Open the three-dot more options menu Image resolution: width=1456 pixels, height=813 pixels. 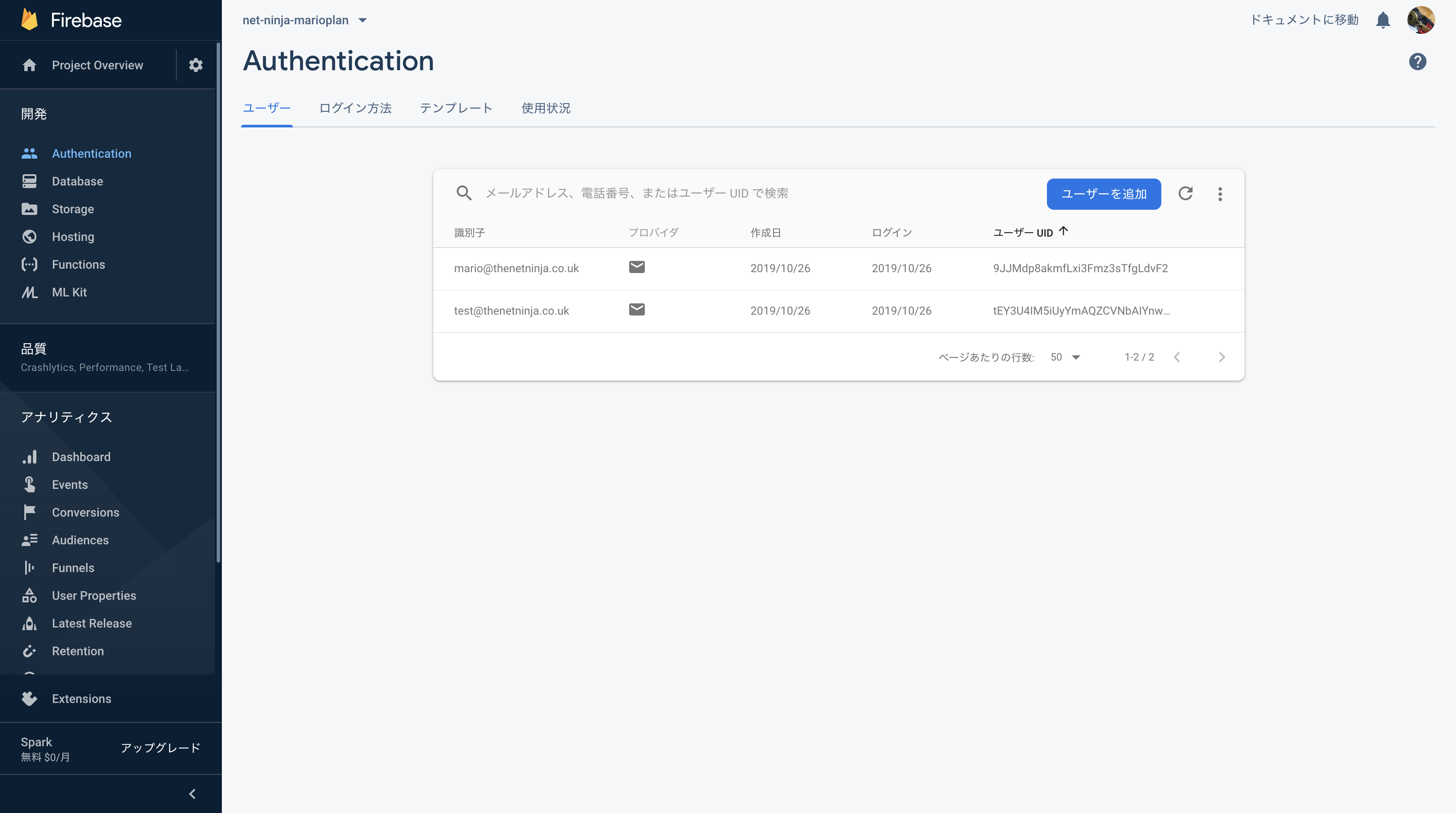1220,194
